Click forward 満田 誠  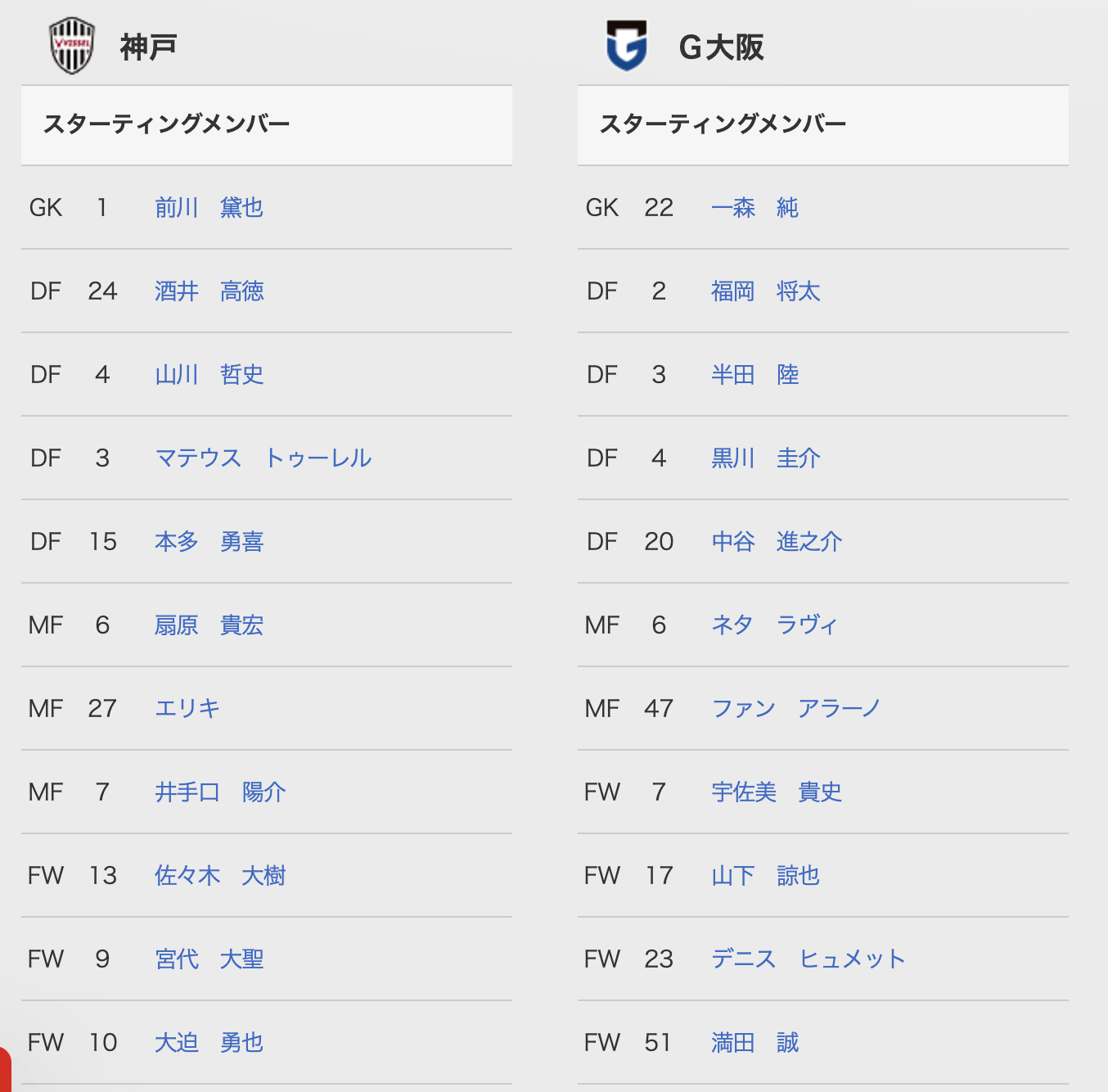click(754, 1043)
